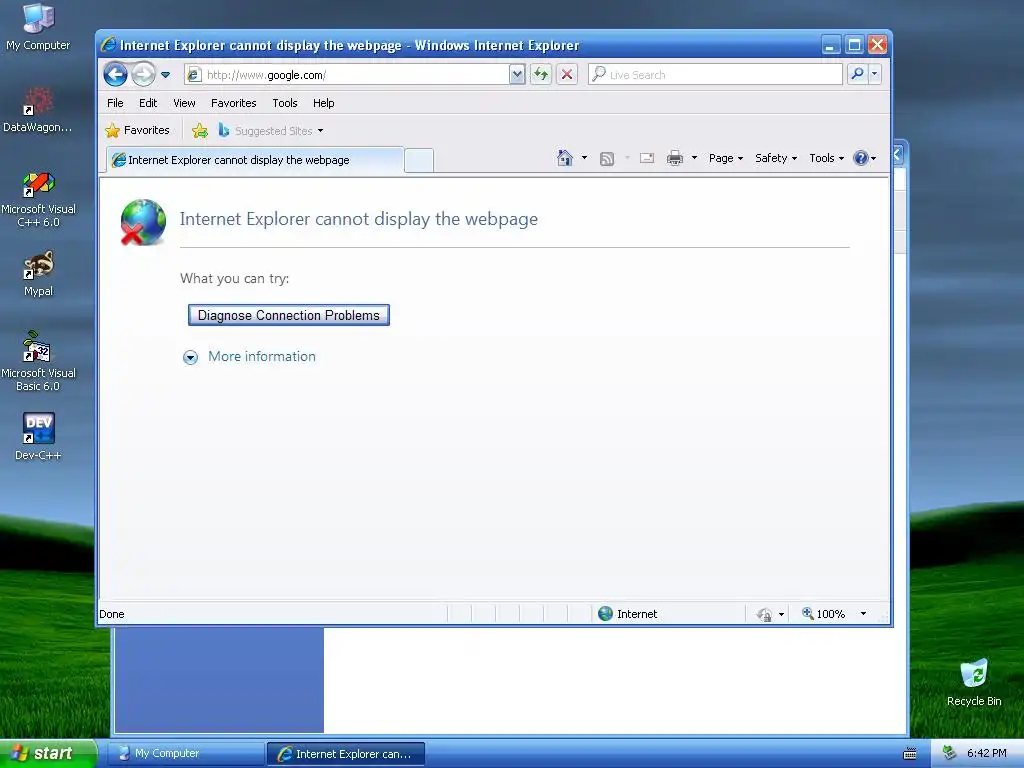Screen dimensions: 1024x768
Task: Click the Internet Explorer title bar icon
Action: point(108,44)
